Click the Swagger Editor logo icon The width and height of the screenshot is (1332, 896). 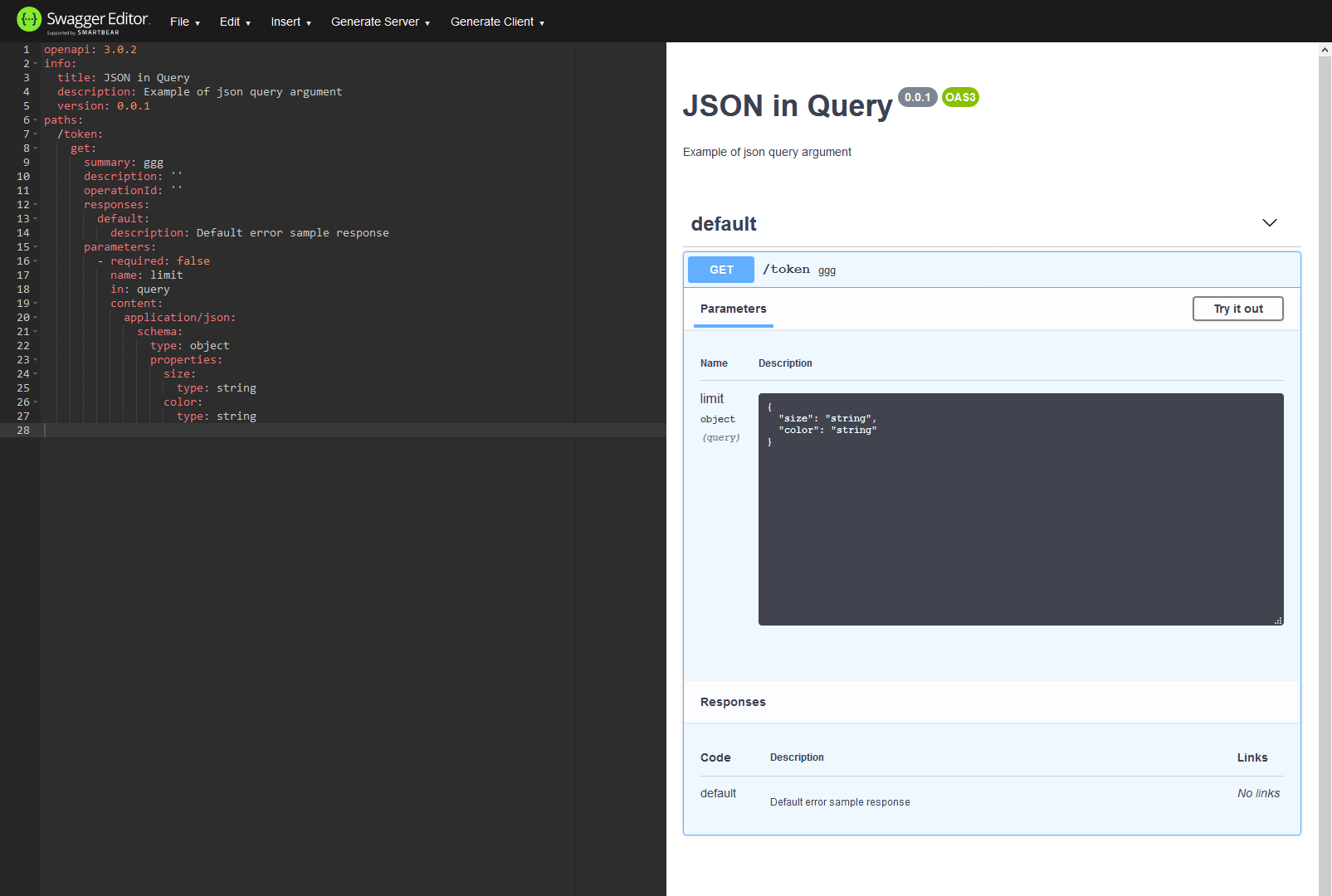coord(28,17)
